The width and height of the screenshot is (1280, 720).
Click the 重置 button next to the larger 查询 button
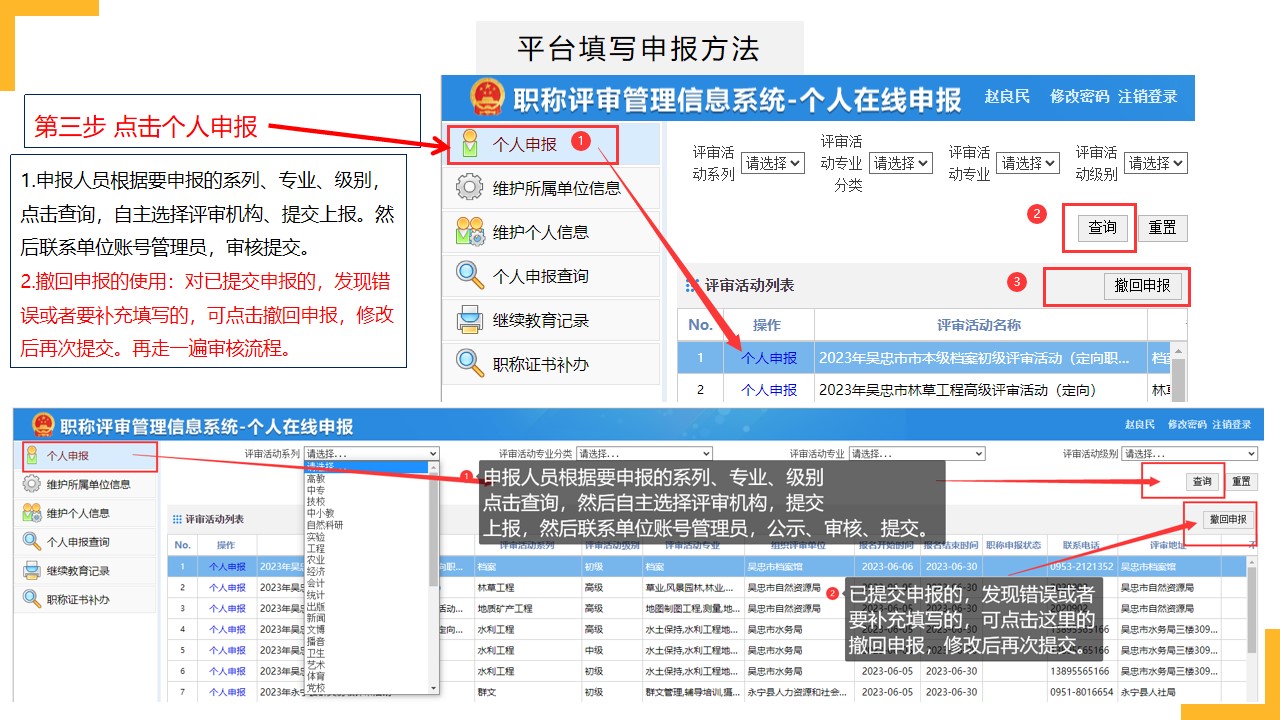1162,228
